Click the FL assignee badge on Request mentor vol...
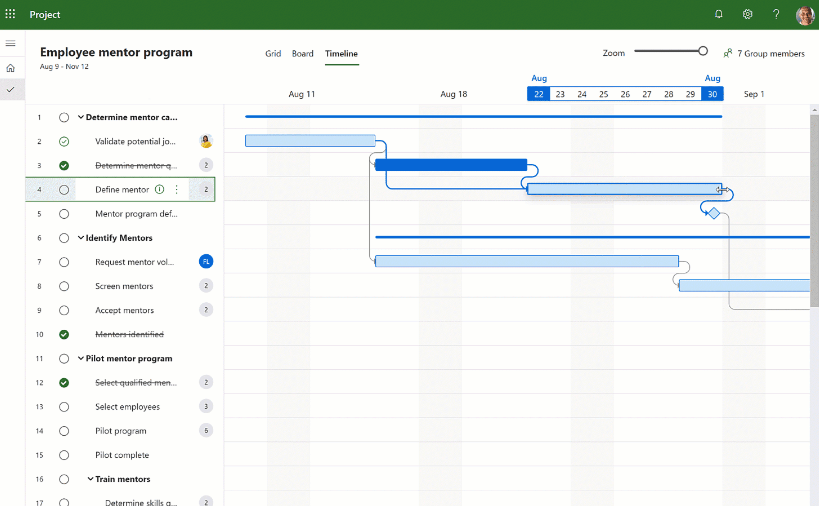 coord(206,262)
